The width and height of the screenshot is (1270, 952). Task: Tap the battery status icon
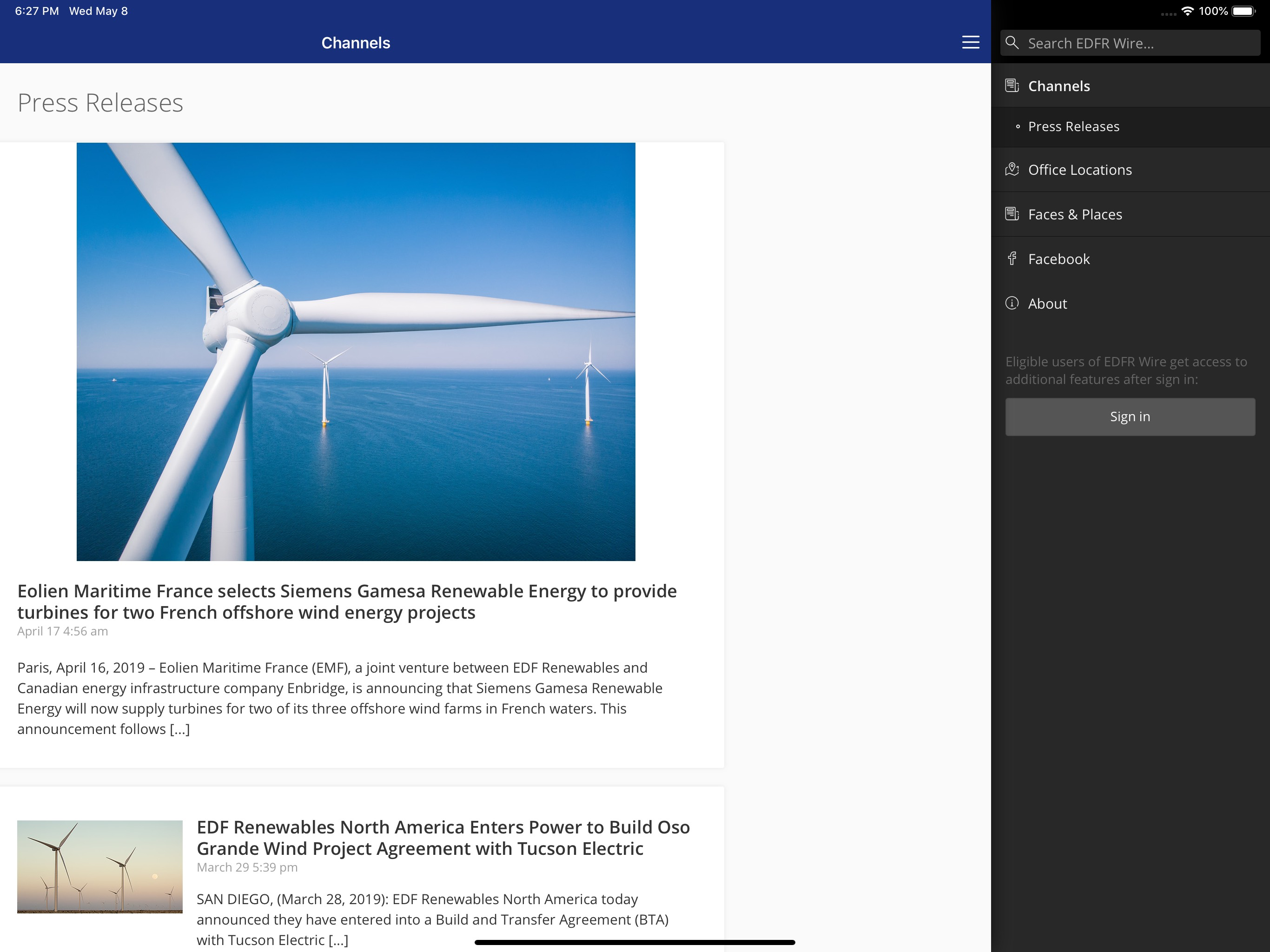(1244, 11)
